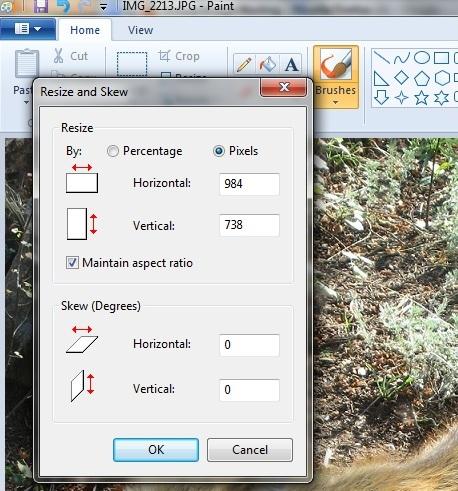The width and height of the screenshot is (458, 491).
Task: Open the Paint application menu button
Action: [x=27, y=29]
